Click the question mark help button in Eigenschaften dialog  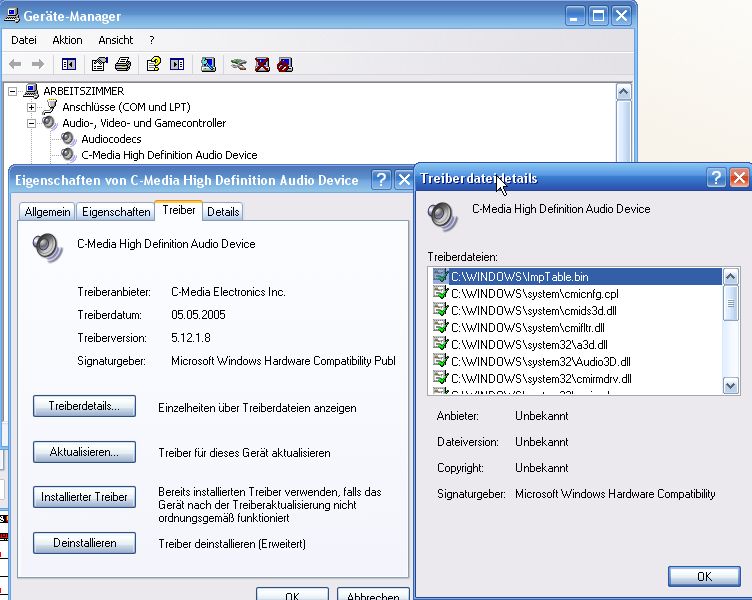point(381,180)
